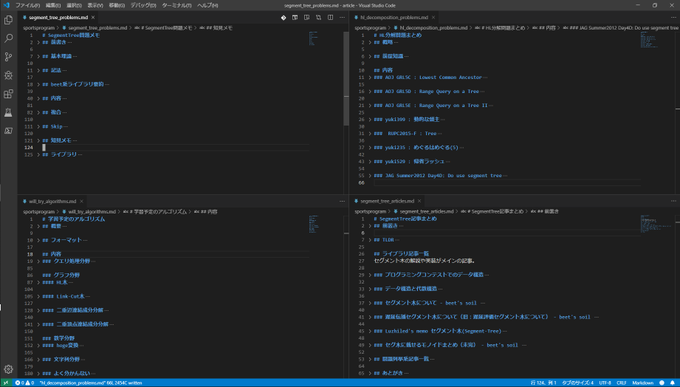The height and width of the screenshot is (387, 680).
Task: Open More Actions for will_try_algorithms.md group
Action: (342, 202)
